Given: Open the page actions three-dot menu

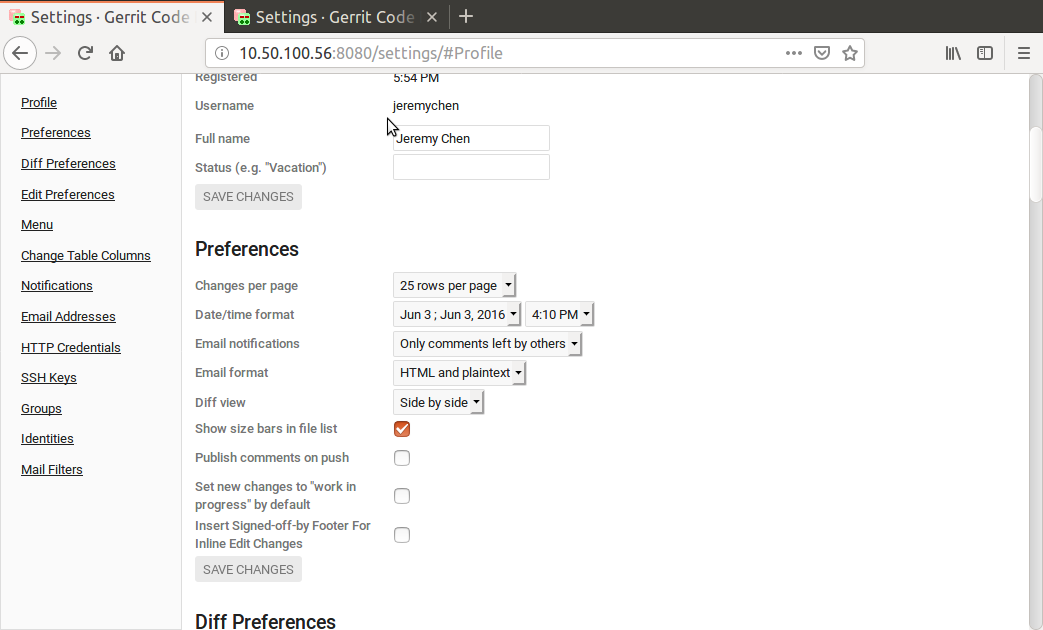Looking at the screenshot, I should coord(793,53).
